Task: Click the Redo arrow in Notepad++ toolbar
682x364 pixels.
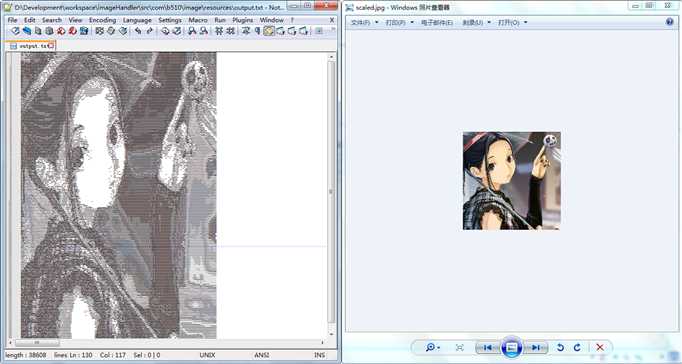Action: 150,30
